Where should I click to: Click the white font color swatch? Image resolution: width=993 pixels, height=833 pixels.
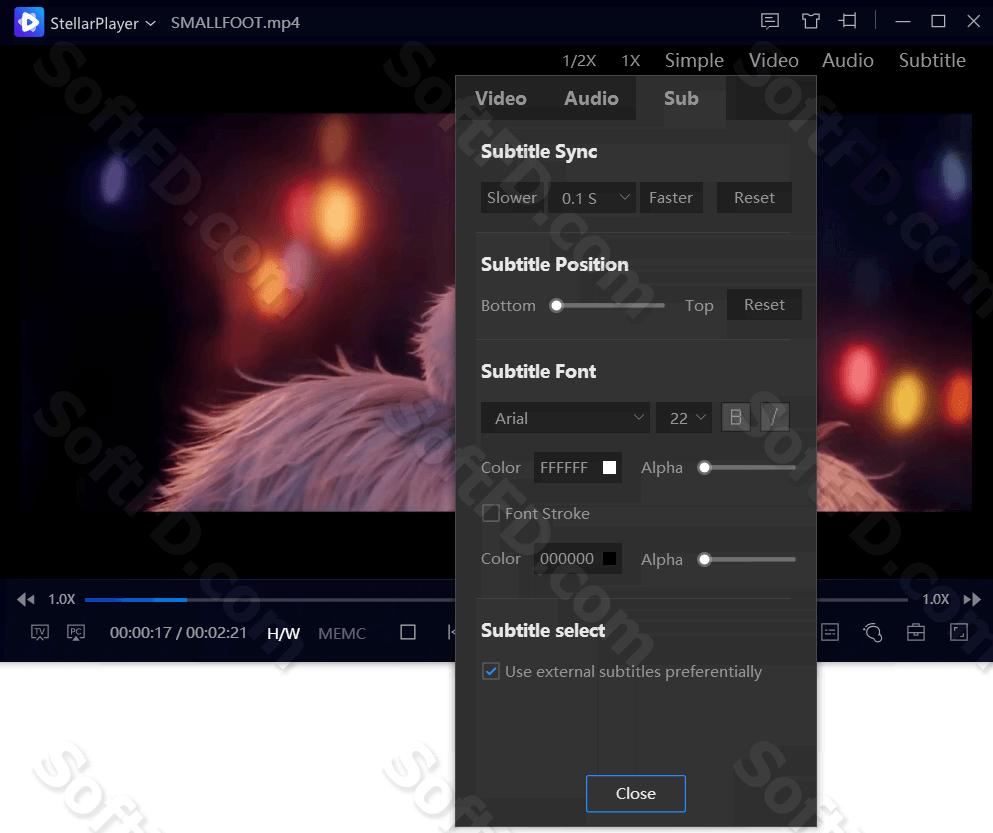point(609,467)
